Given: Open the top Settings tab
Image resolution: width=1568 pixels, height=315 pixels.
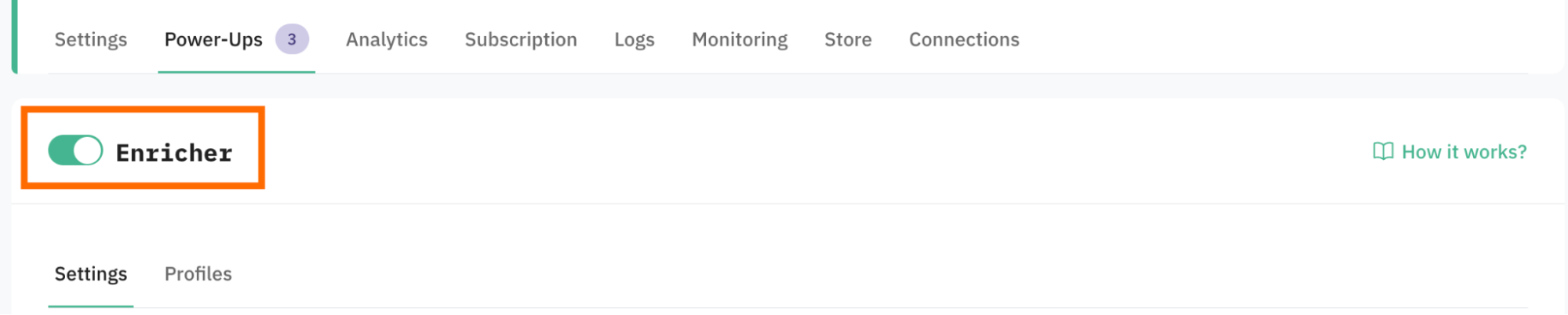Looking at the screenshot, I should [x=91, y=39].
